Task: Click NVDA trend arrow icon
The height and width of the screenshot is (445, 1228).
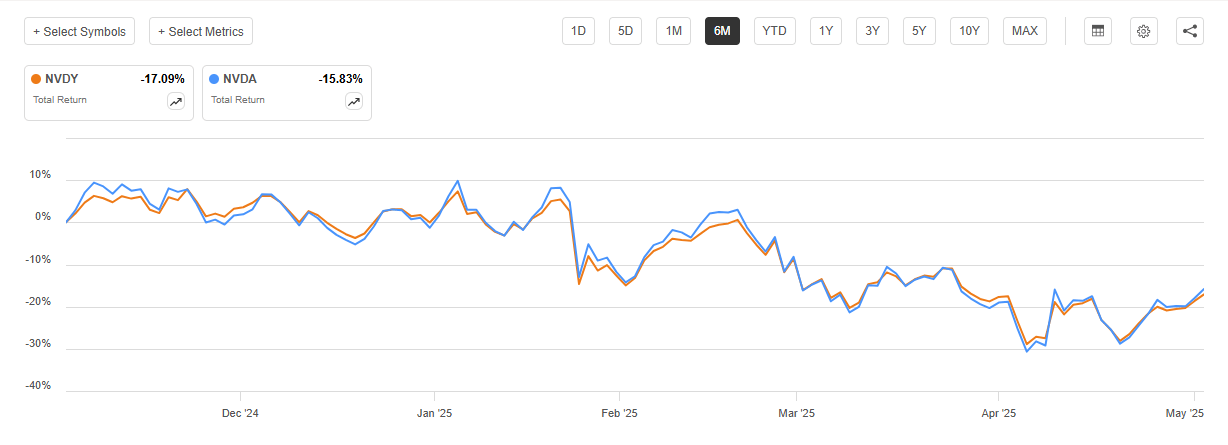Action: tap(354, 101)
